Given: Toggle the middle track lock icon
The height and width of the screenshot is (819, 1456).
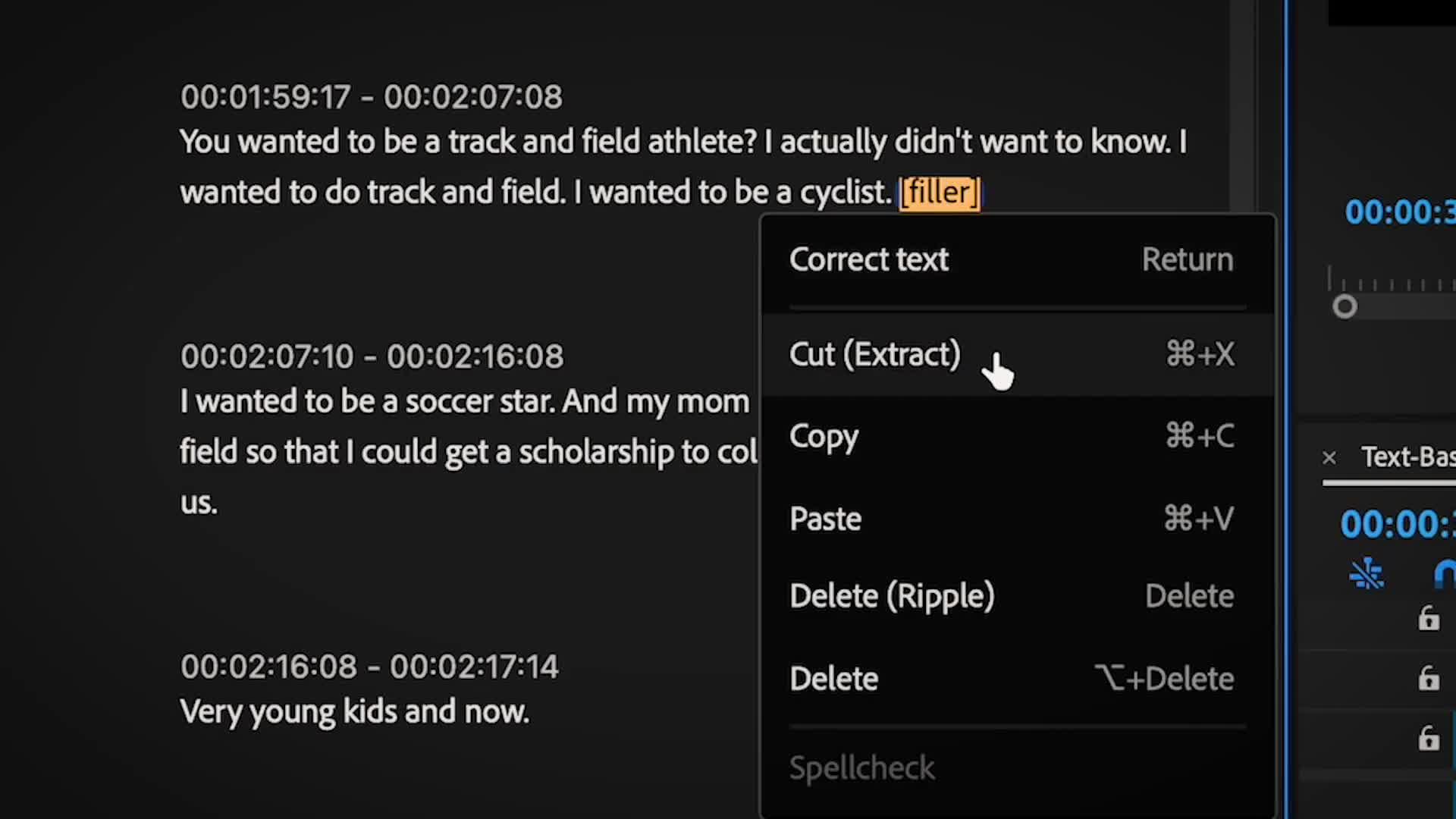Looking at the screenshot, I should (x=1429, y=678).
